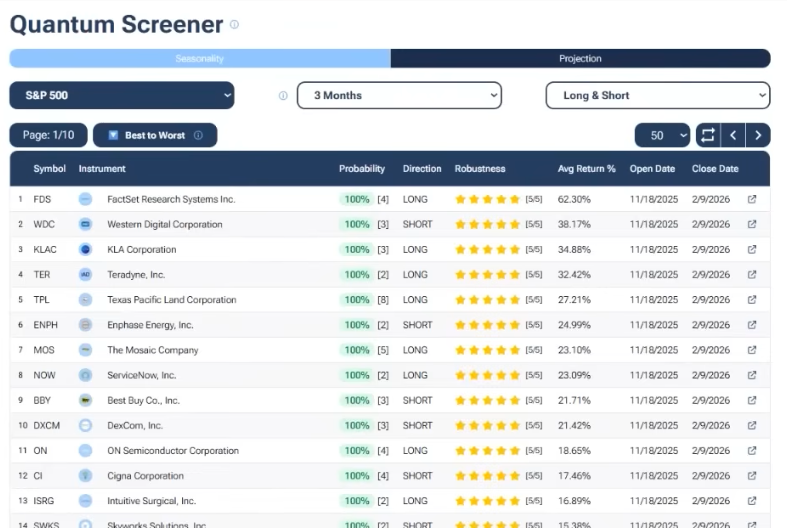Switch to the Projection tab
787x528 pixels.
(580, 59)
